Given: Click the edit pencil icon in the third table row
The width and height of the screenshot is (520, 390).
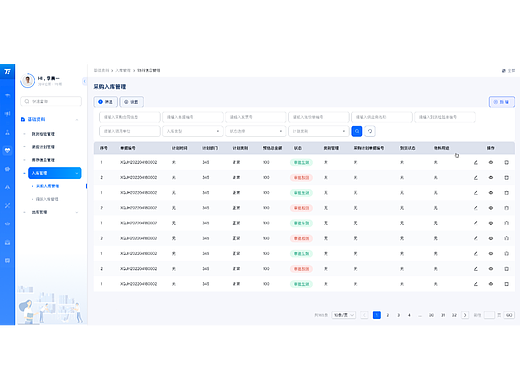Looking at the screenshot, I should (x=476, y=193).
